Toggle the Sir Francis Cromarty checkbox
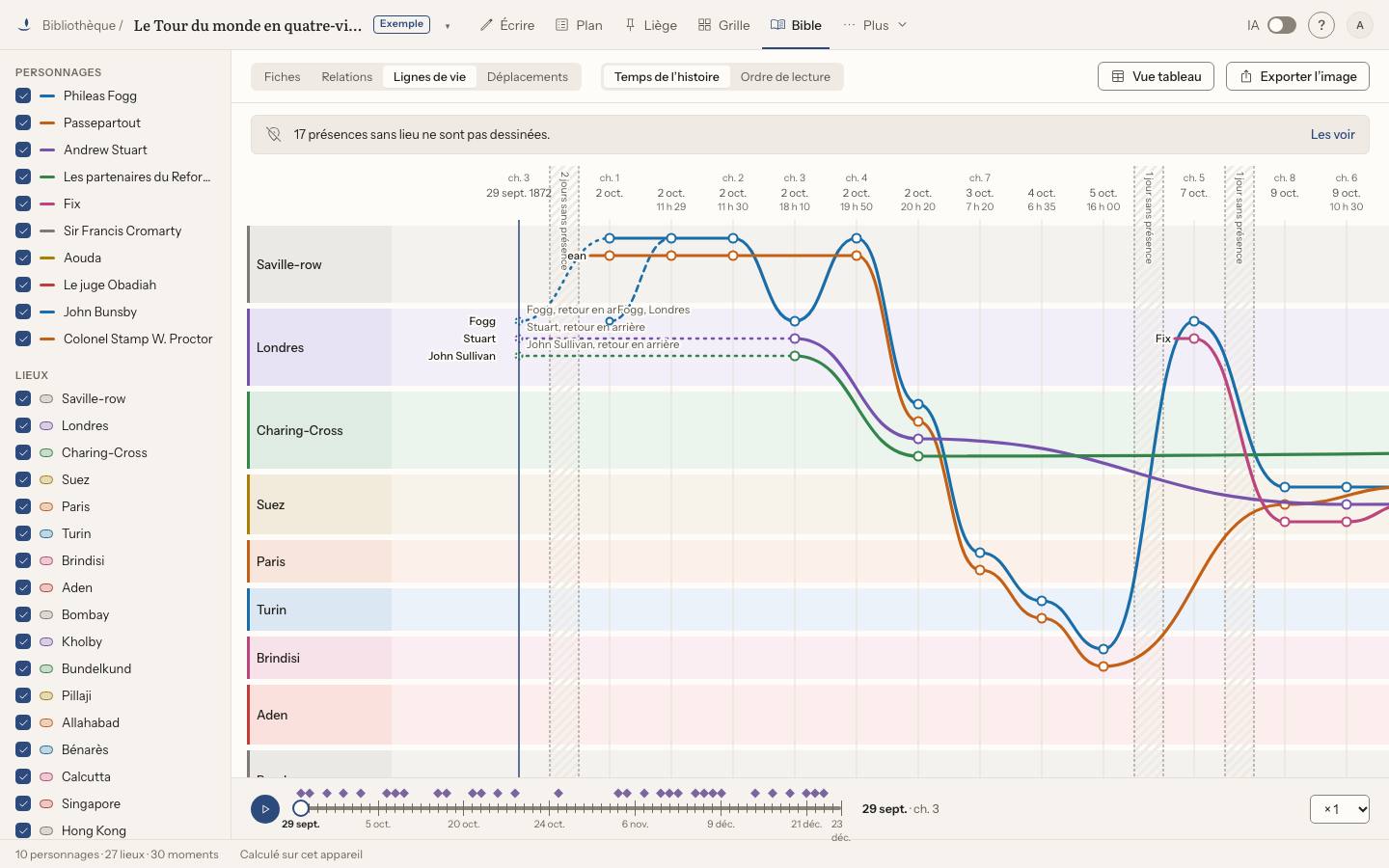Viewport: 1389px width, 868px height. 23,231
